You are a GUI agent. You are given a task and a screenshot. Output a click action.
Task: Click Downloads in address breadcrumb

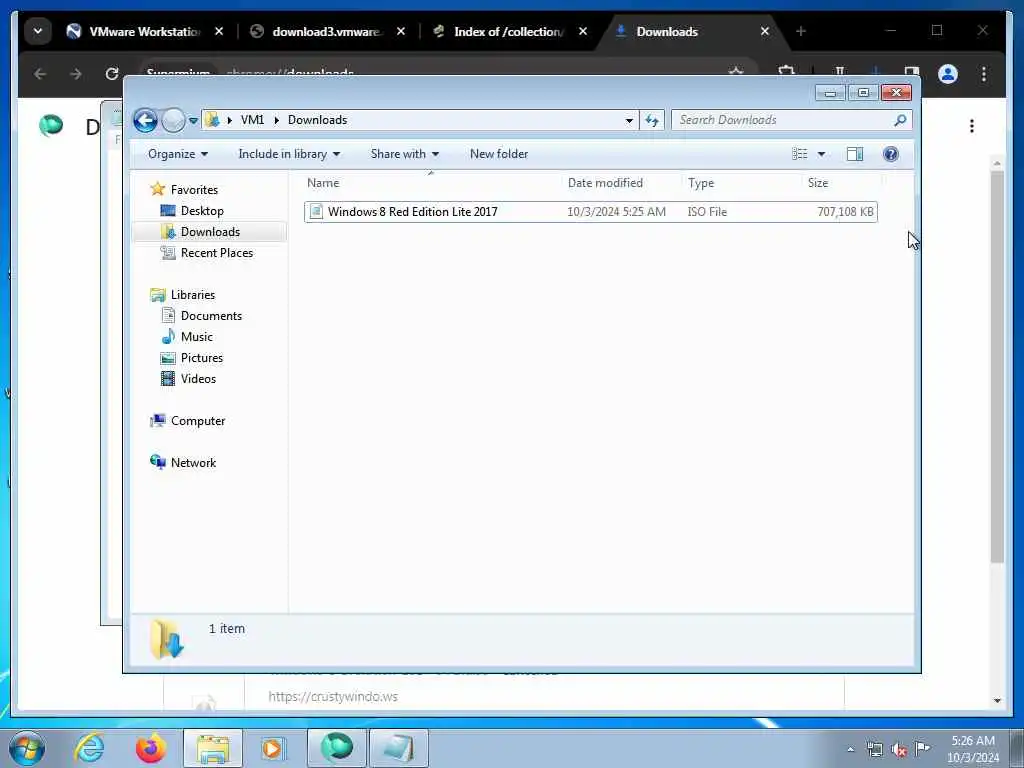(x=317, y=120)
